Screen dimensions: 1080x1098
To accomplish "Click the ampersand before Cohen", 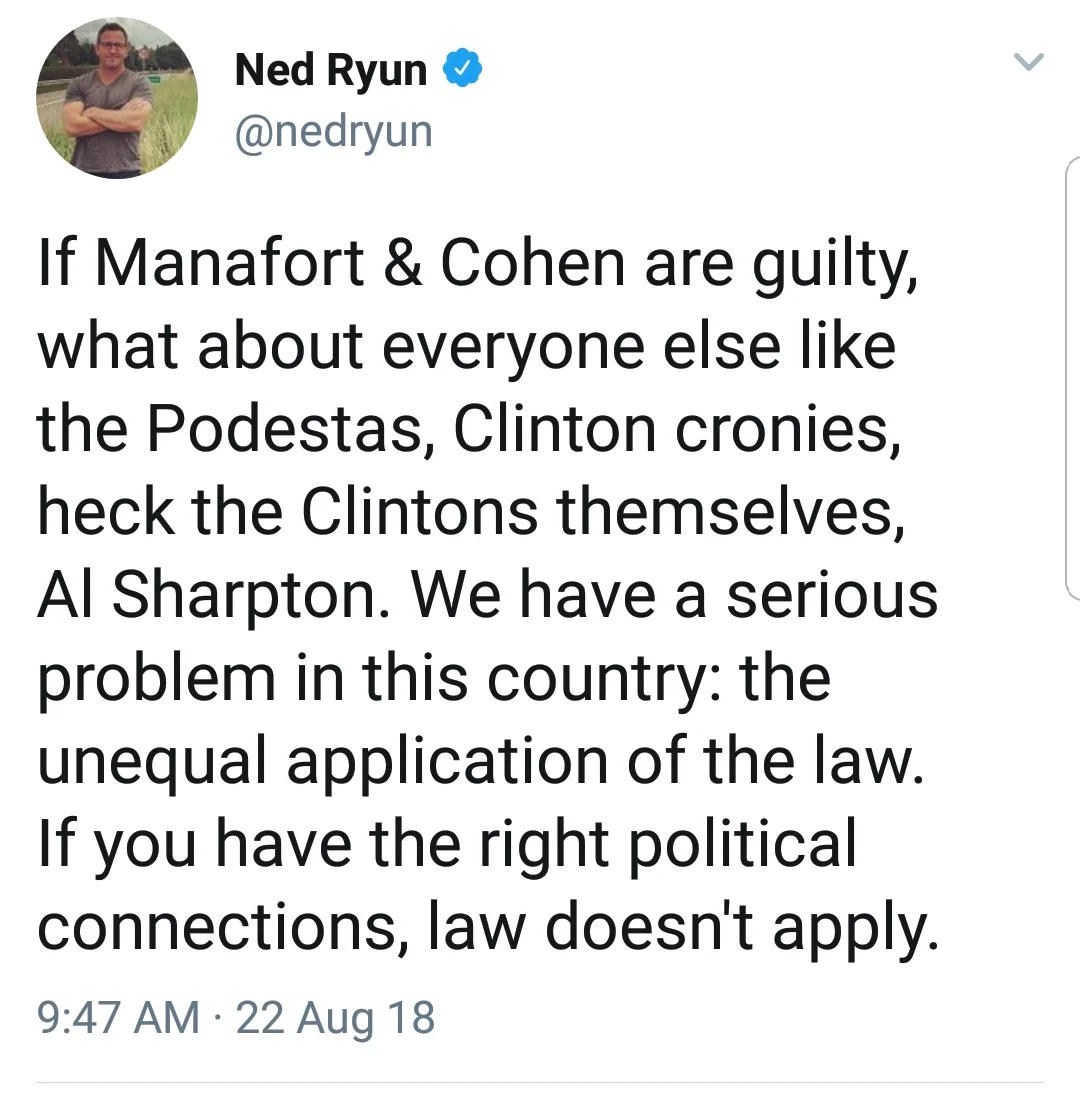I will (x=403, y=263).
